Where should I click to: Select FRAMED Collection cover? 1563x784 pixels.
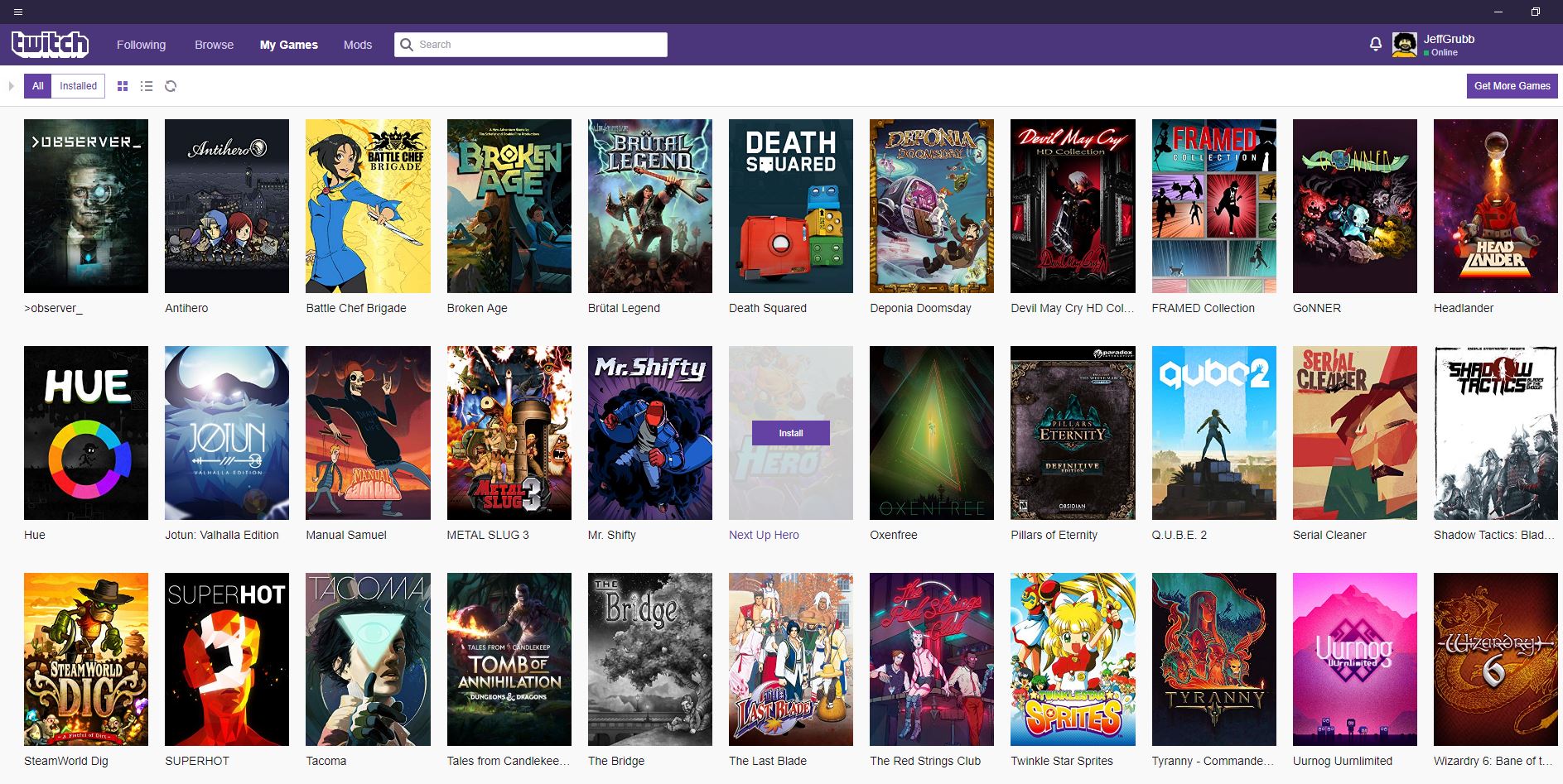tap(1214, 206)
